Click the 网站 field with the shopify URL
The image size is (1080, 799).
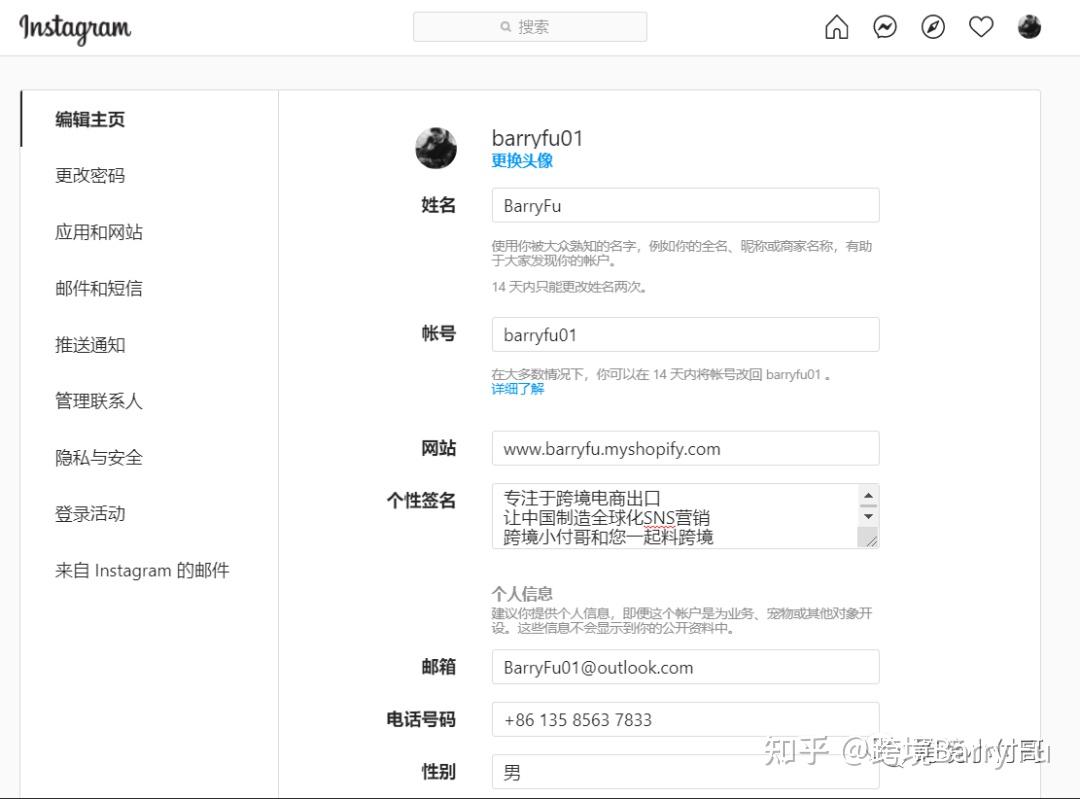tap(685, 448)
